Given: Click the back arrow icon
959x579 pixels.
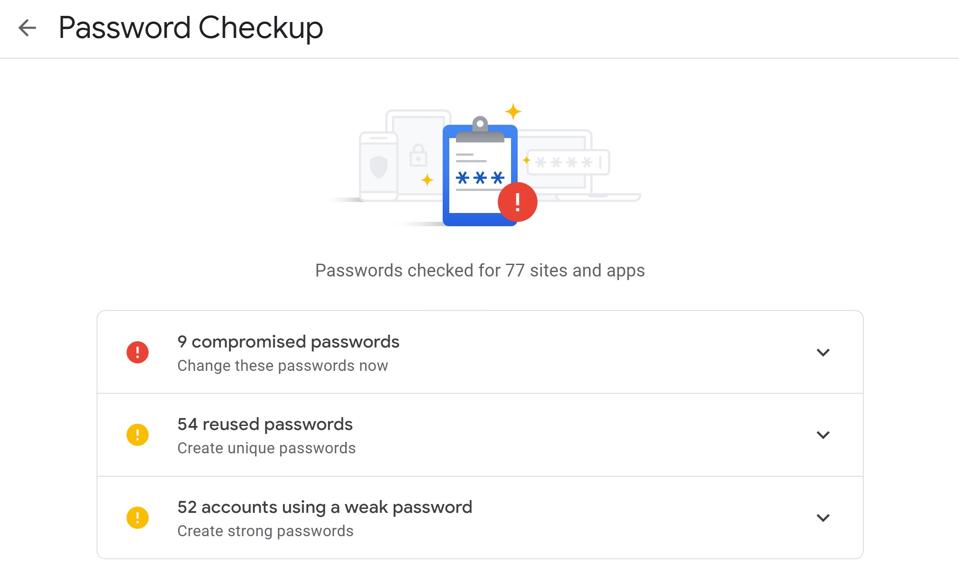Looking at the screenshot, I should [27, 28].
